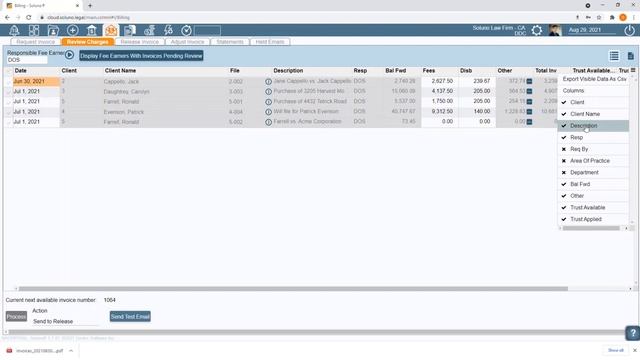Image resolution: width=640 pixels, height=360 pixels.
Task: Open the dashboard grid icon
Action: coord(34,31)
